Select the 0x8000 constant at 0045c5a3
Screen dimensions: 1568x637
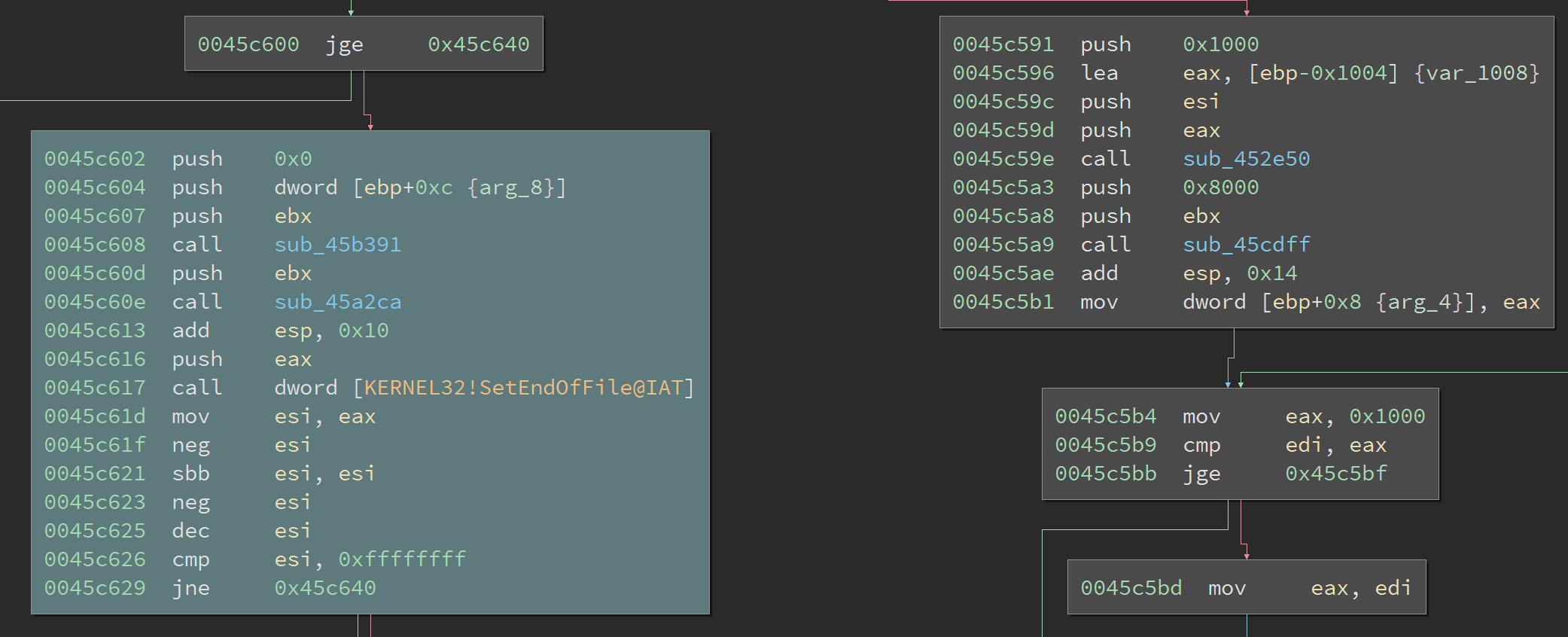[1221, 187]
